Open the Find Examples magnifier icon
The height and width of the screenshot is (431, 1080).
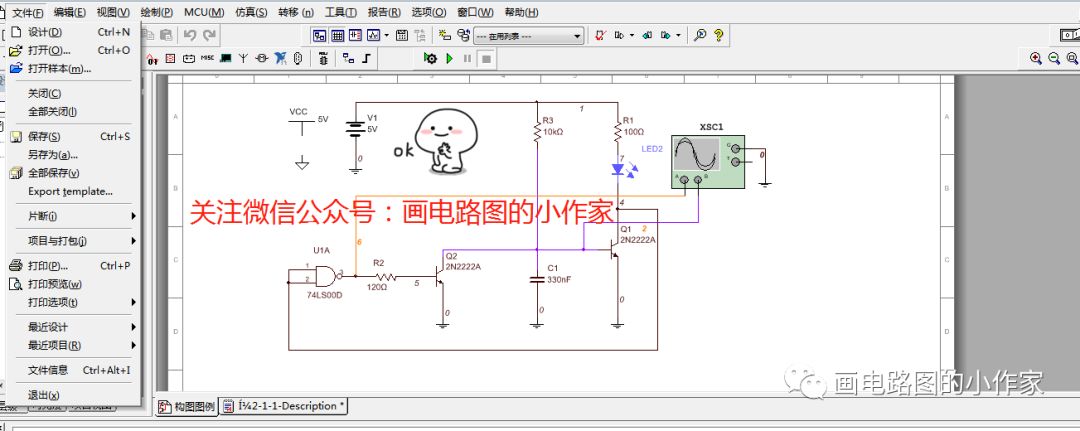(700, 35)
